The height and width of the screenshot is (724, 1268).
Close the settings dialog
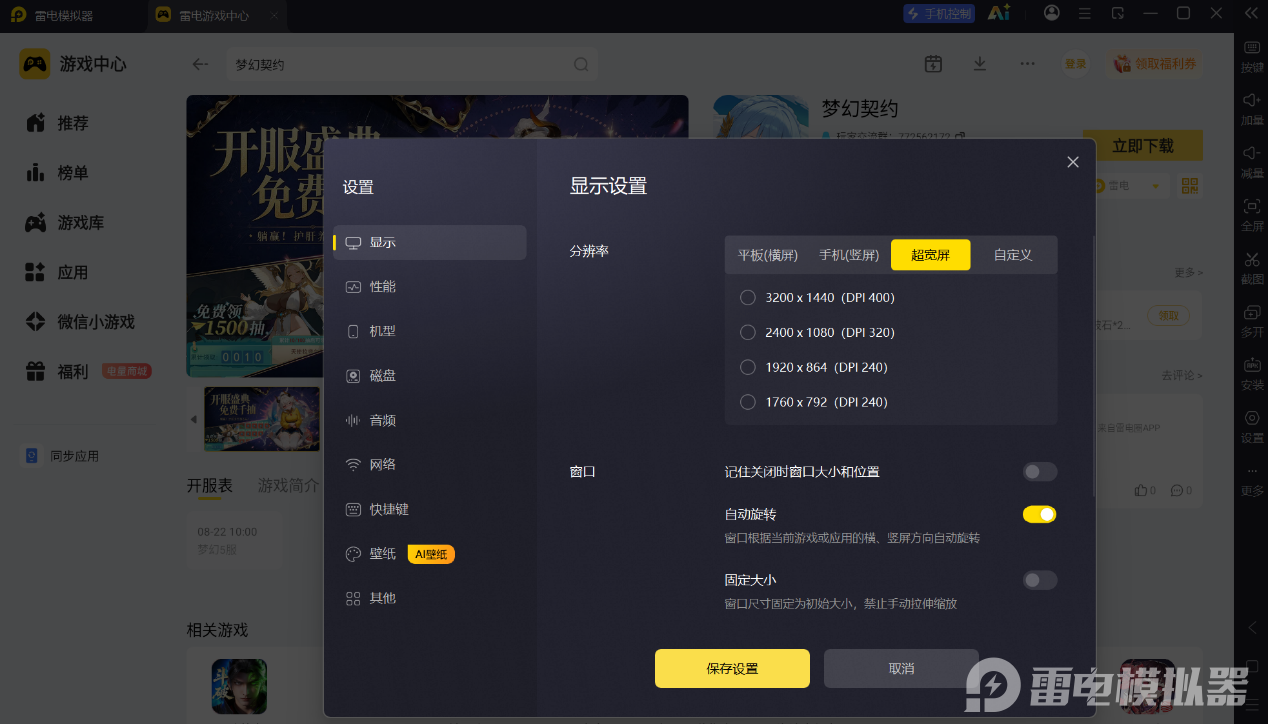(x=1073, y=162)
